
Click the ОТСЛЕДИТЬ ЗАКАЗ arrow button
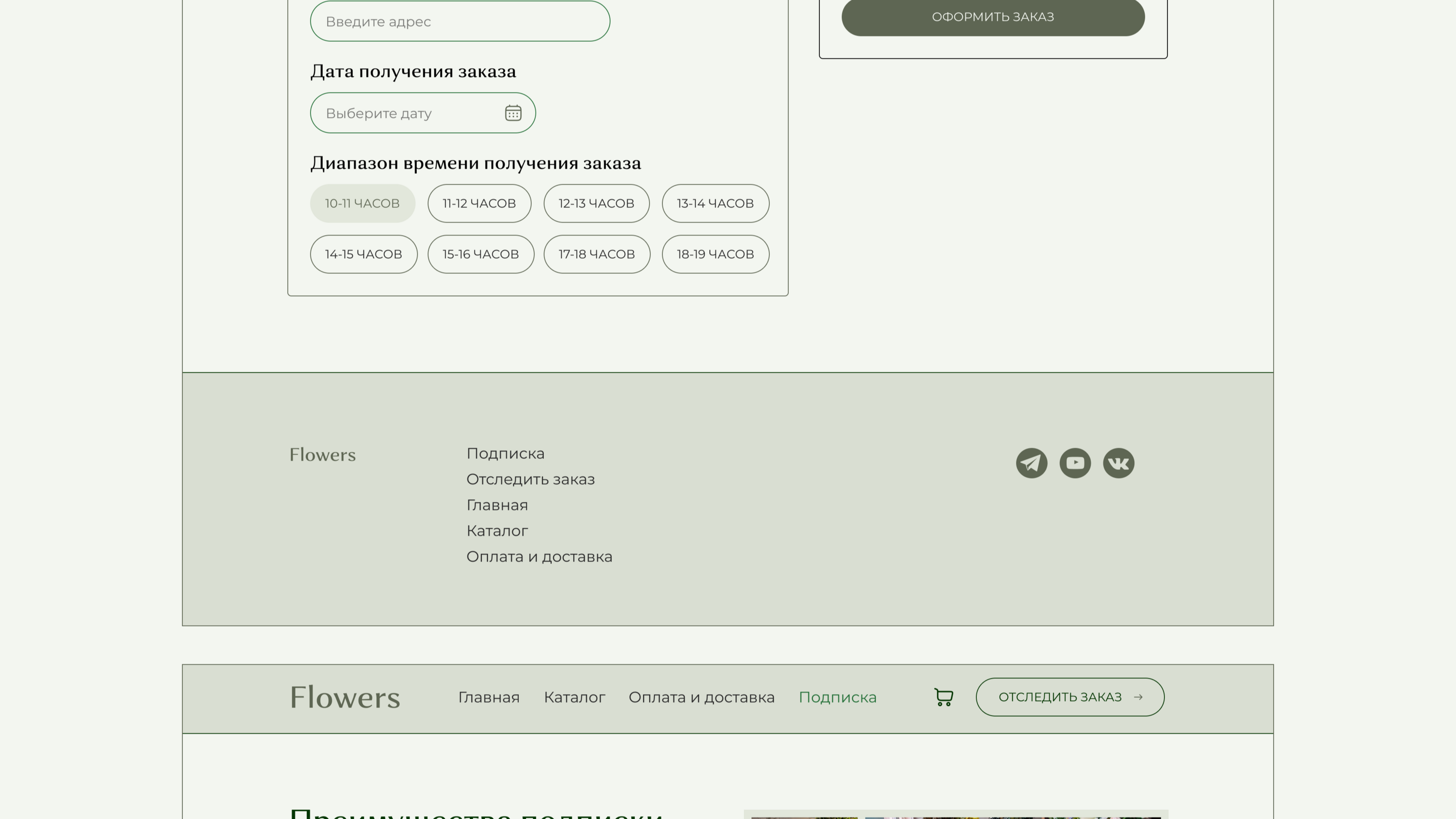tap(1069, 697)
